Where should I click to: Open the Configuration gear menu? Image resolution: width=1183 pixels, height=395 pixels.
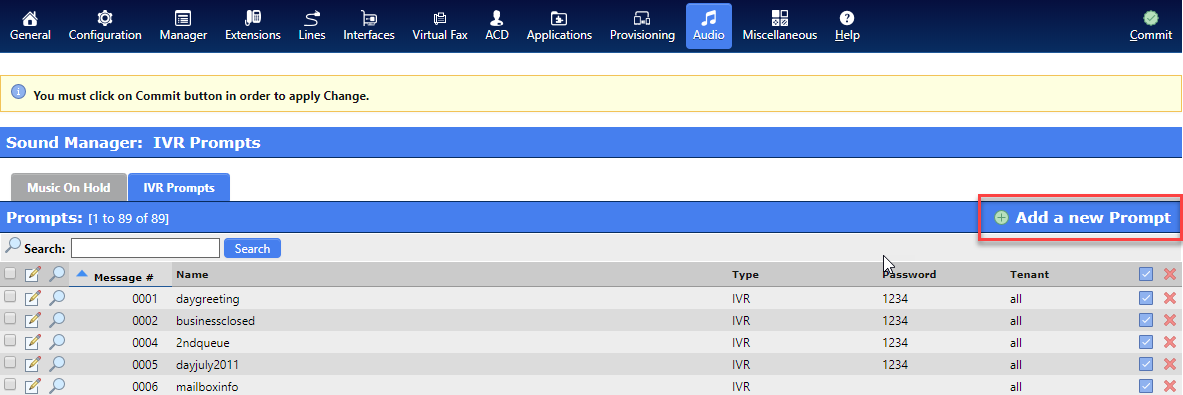point(105,26)
